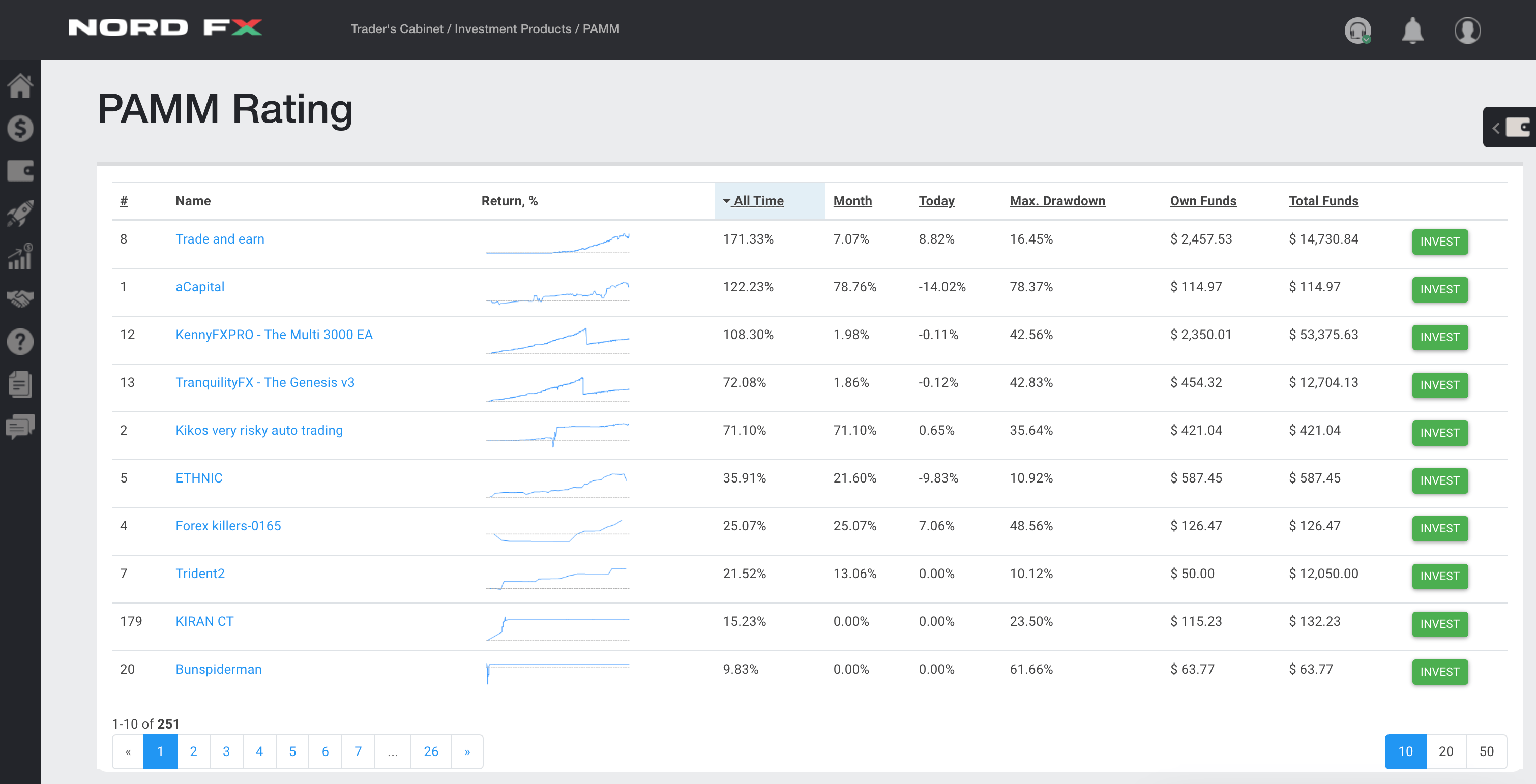Open the home icon in sidebar

[x=20, y=85]
